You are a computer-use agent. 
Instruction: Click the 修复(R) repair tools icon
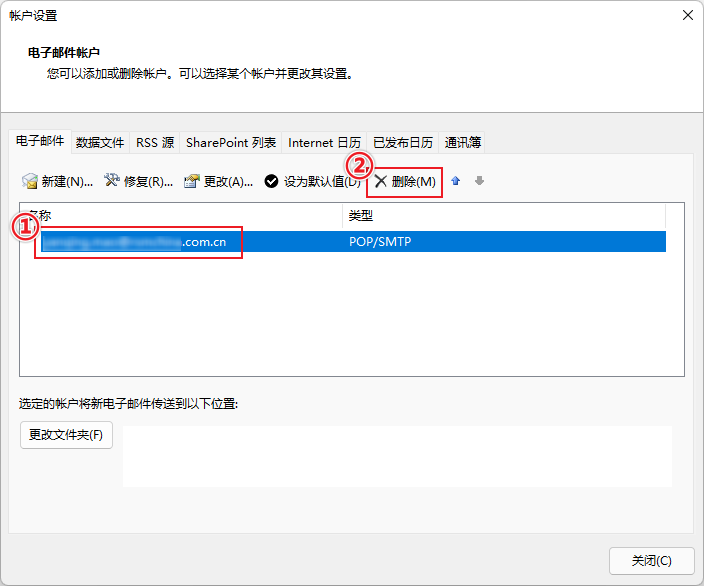click(x=112, y=181)
